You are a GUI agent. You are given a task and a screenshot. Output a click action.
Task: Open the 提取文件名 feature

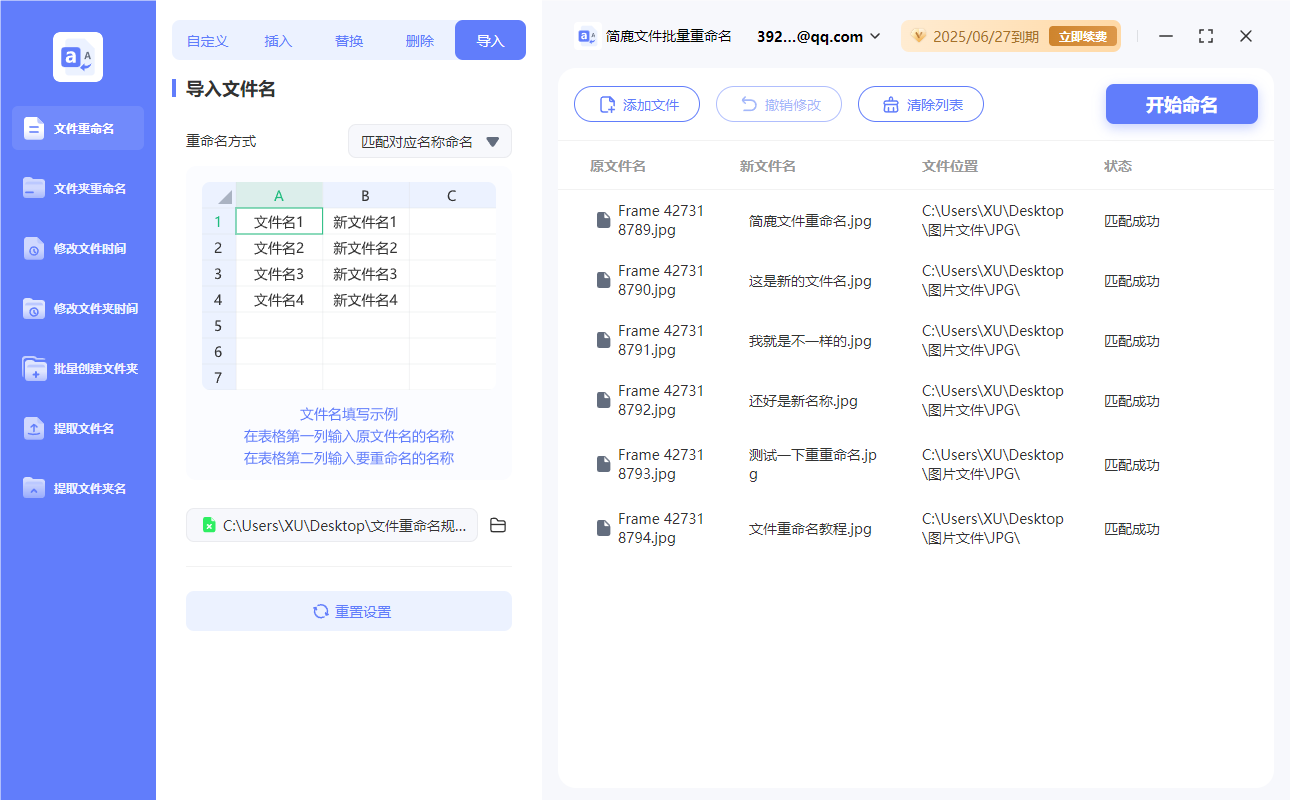pos(77,428)
